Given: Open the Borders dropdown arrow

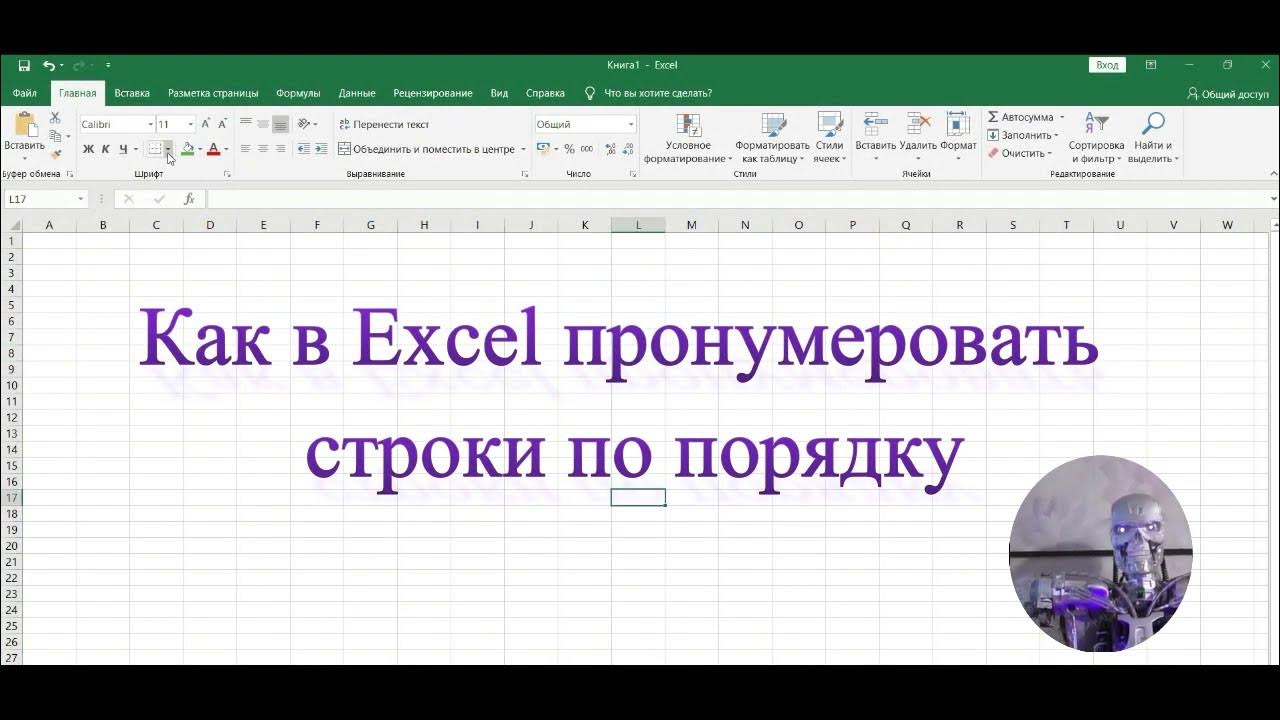Looking at the screenshot, I should pos(169,149).
